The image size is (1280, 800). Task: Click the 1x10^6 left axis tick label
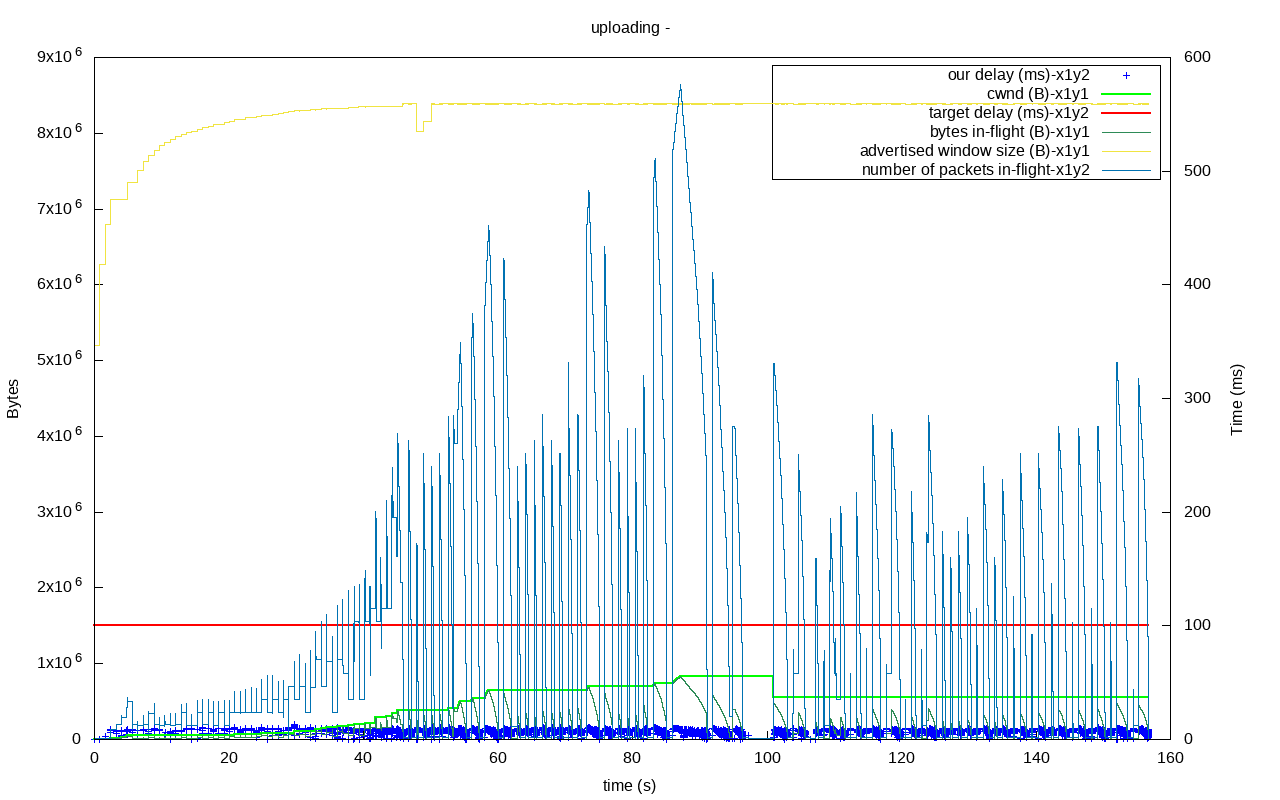59,662
